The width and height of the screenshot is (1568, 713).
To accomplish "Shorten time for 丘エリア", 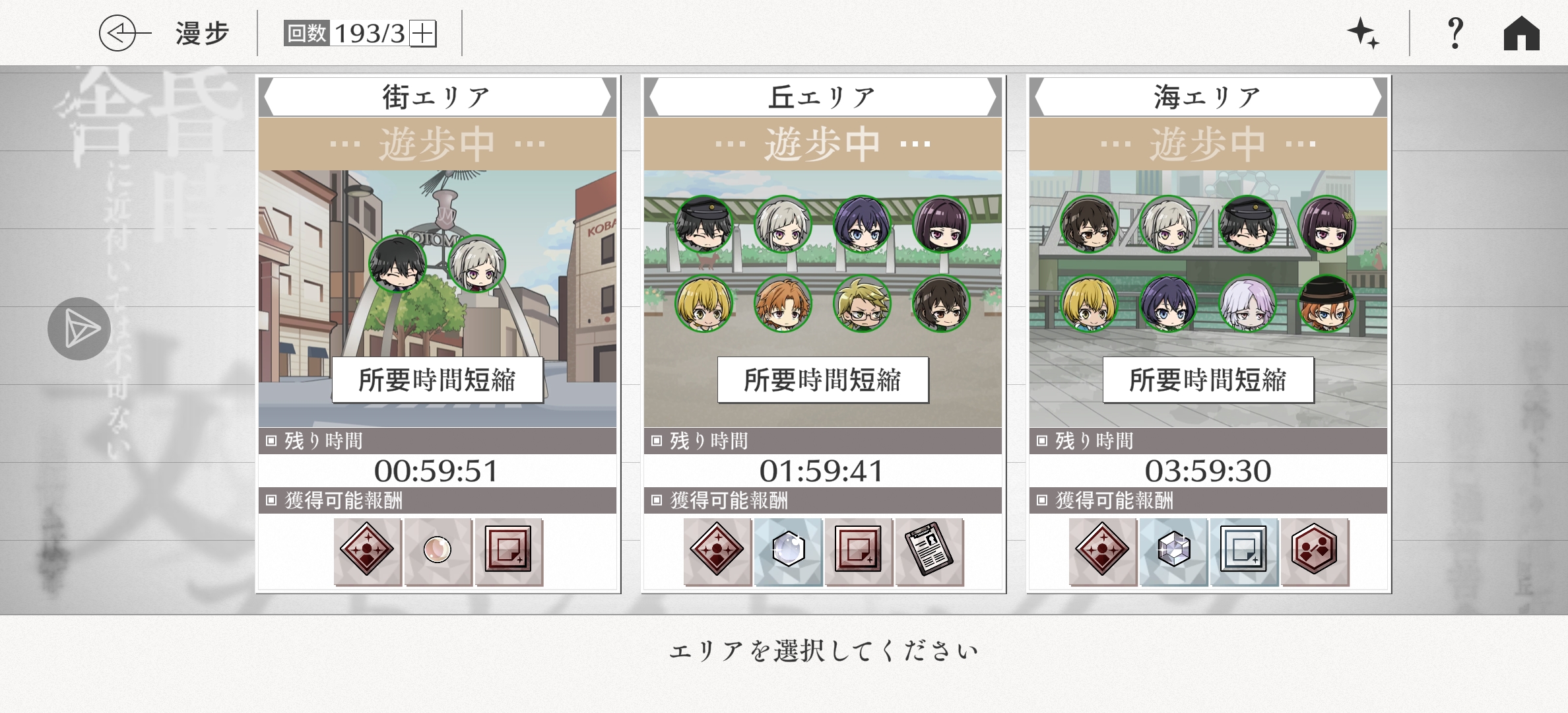I will 823,380.
